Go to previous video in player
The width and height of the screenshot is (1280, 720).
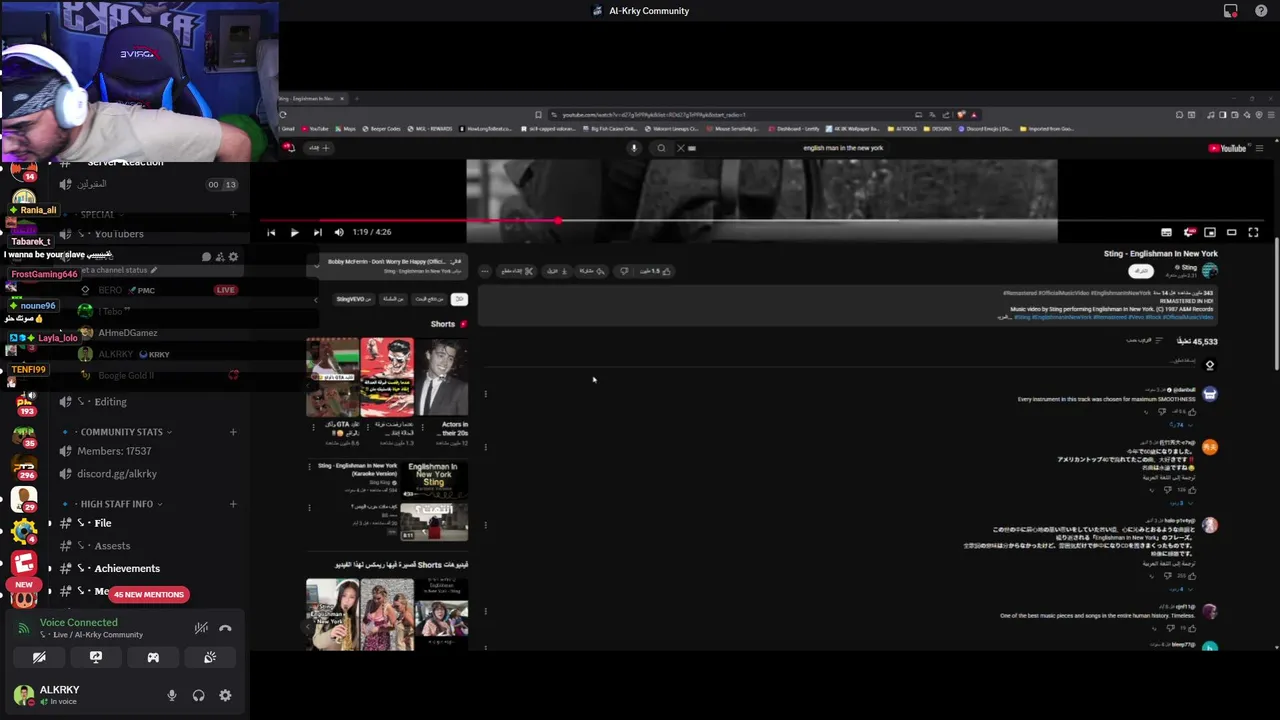(271, 232)
